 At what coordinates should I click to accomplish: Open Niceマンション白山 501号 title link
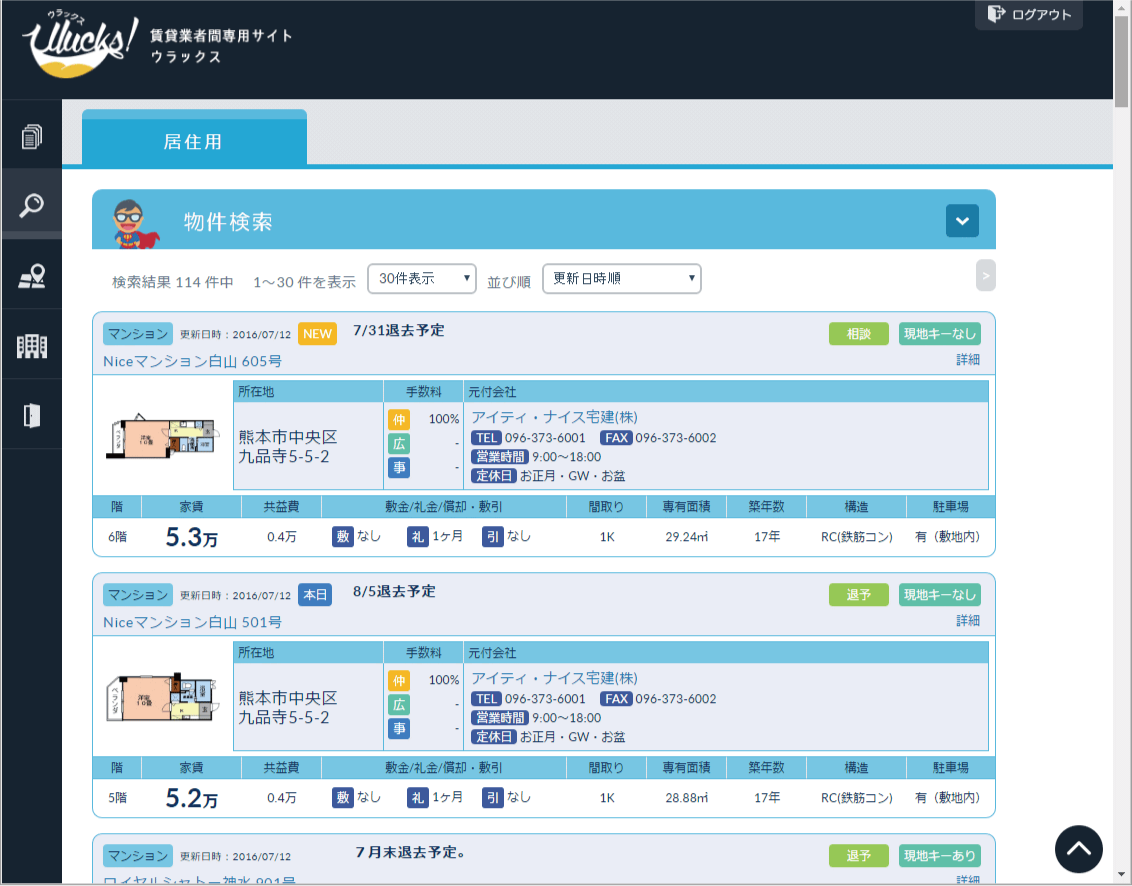click(192, 622)
